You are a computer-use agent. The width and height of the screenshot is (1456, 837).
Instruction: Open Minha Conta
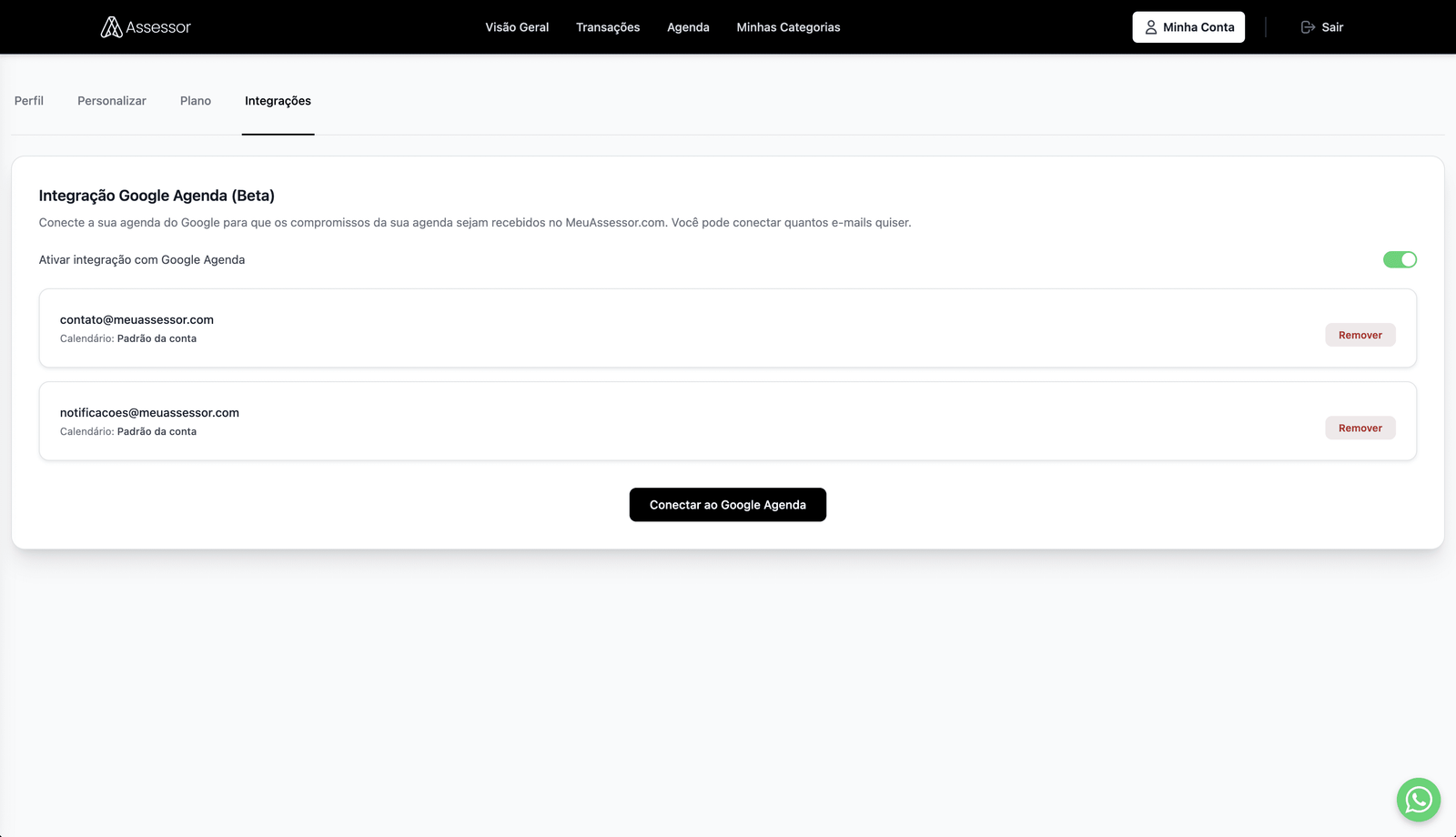(x=1188, y=26)
